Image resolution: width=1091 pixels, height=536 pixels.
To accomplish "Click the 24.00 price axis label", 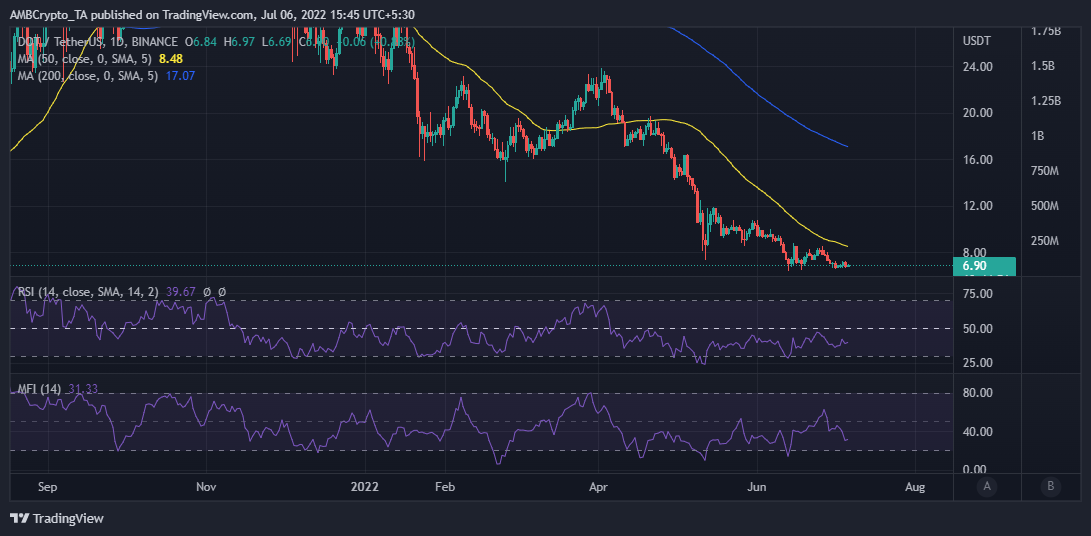I will click(x=977, y=67).
